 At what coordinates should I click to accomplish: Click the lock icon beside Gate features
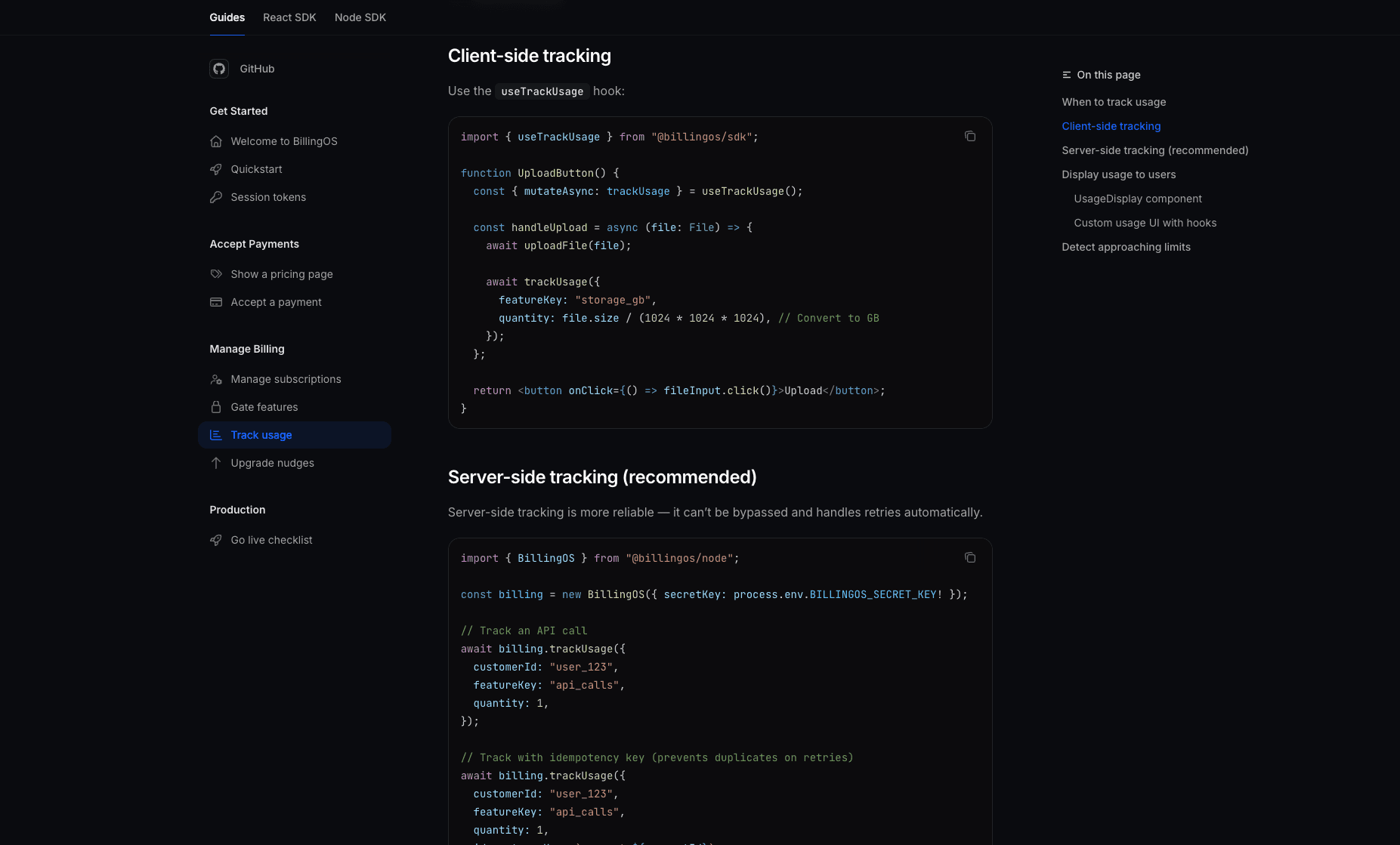coord(216,407)
